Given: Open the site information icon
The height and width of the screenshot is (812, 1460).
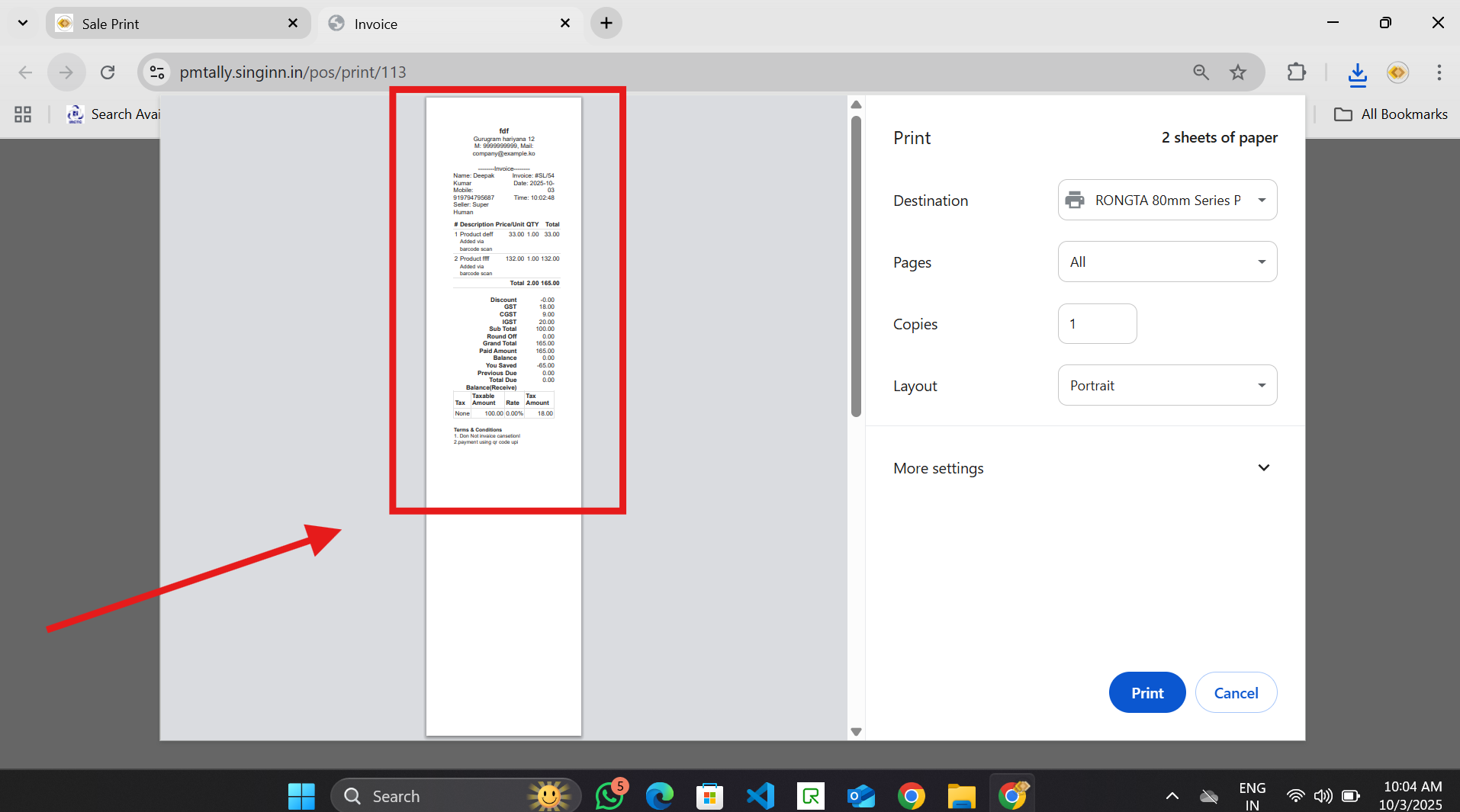Looking at the screenshot, I should pos(157,72).
